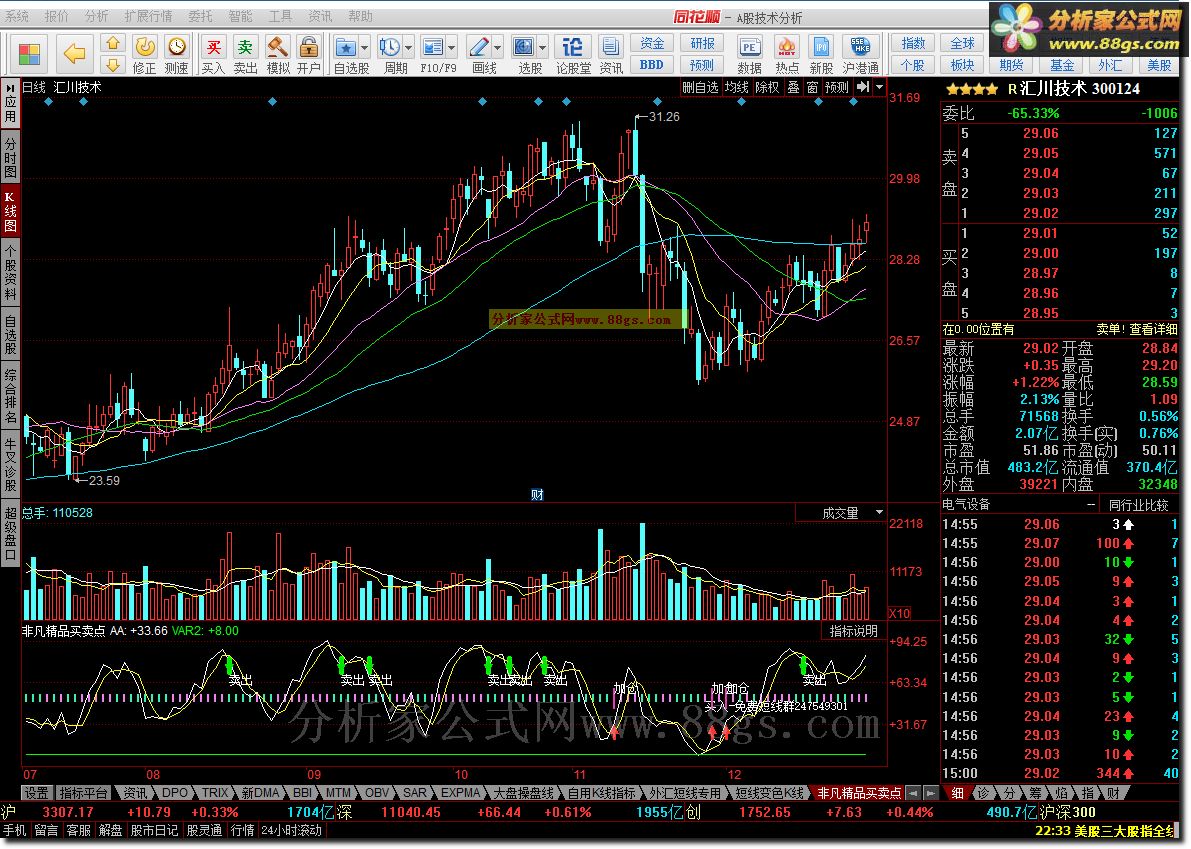This screenshot has width=1191, height=849.
Task: Click the 财 marker below the price chart
Action: [537, 495]
